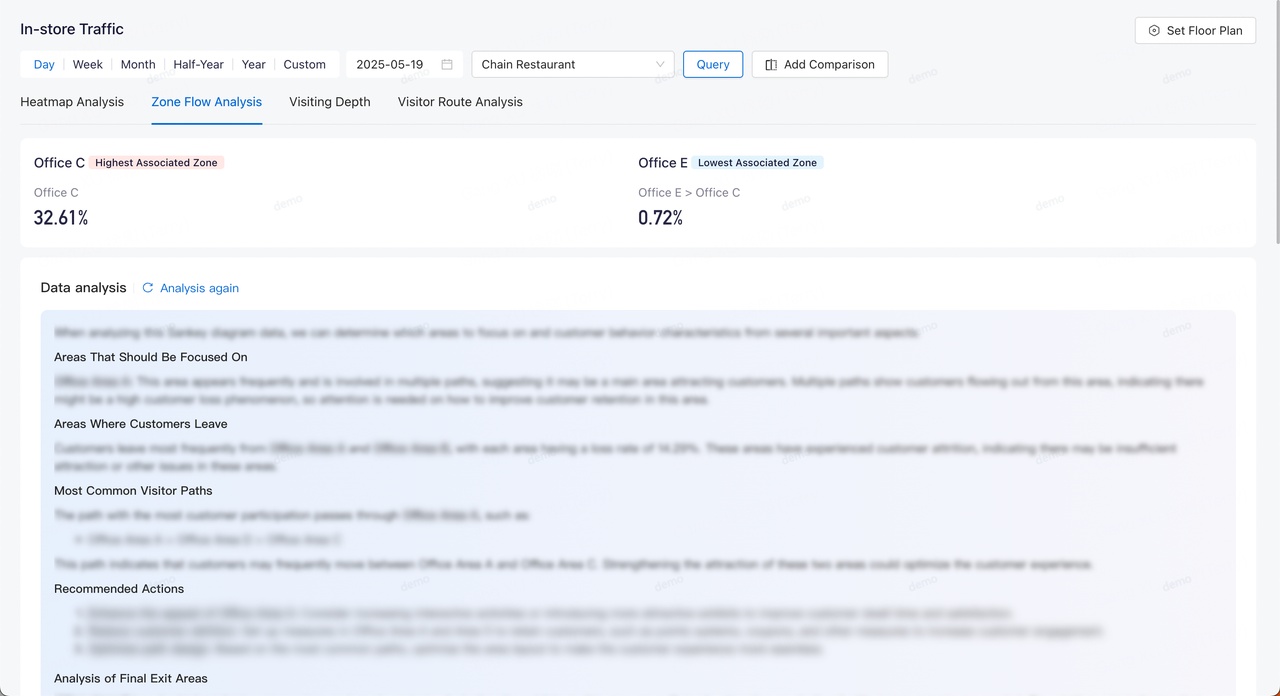The height and width of the screenshot is (696, 1280).
Task: Click the calendar icon in date field
Action: point(447,65)
